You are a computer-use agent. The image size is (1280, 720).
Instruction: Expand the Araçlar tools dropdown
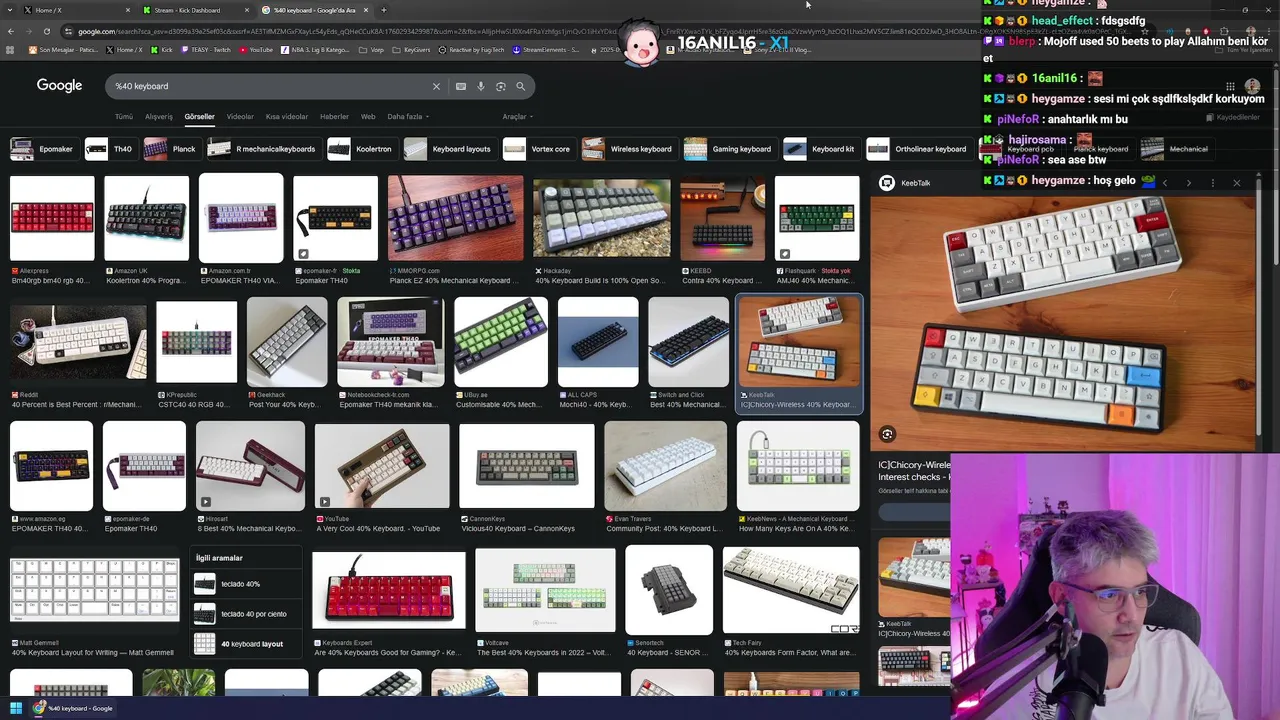[x=517, y=117]
